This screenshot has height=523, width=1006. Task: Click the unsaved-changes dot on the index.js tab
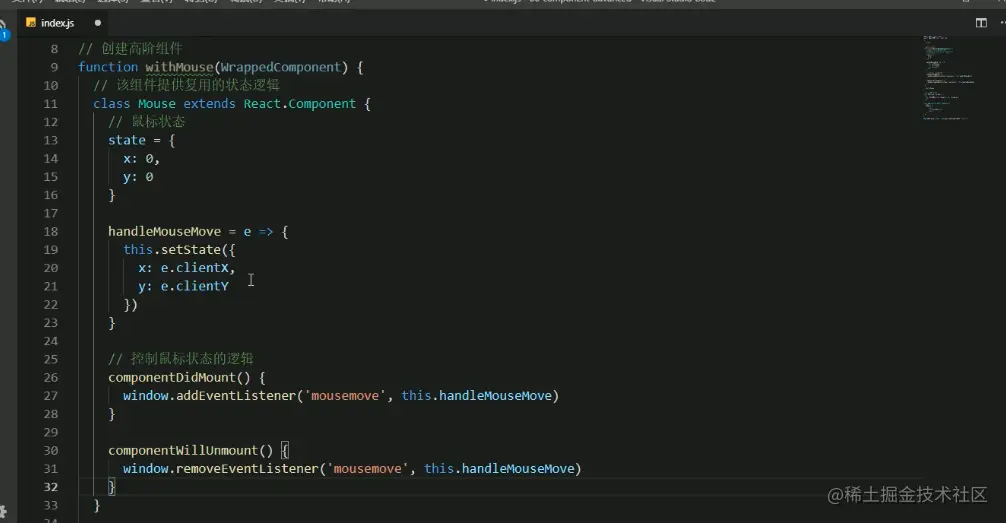point(98,23)
